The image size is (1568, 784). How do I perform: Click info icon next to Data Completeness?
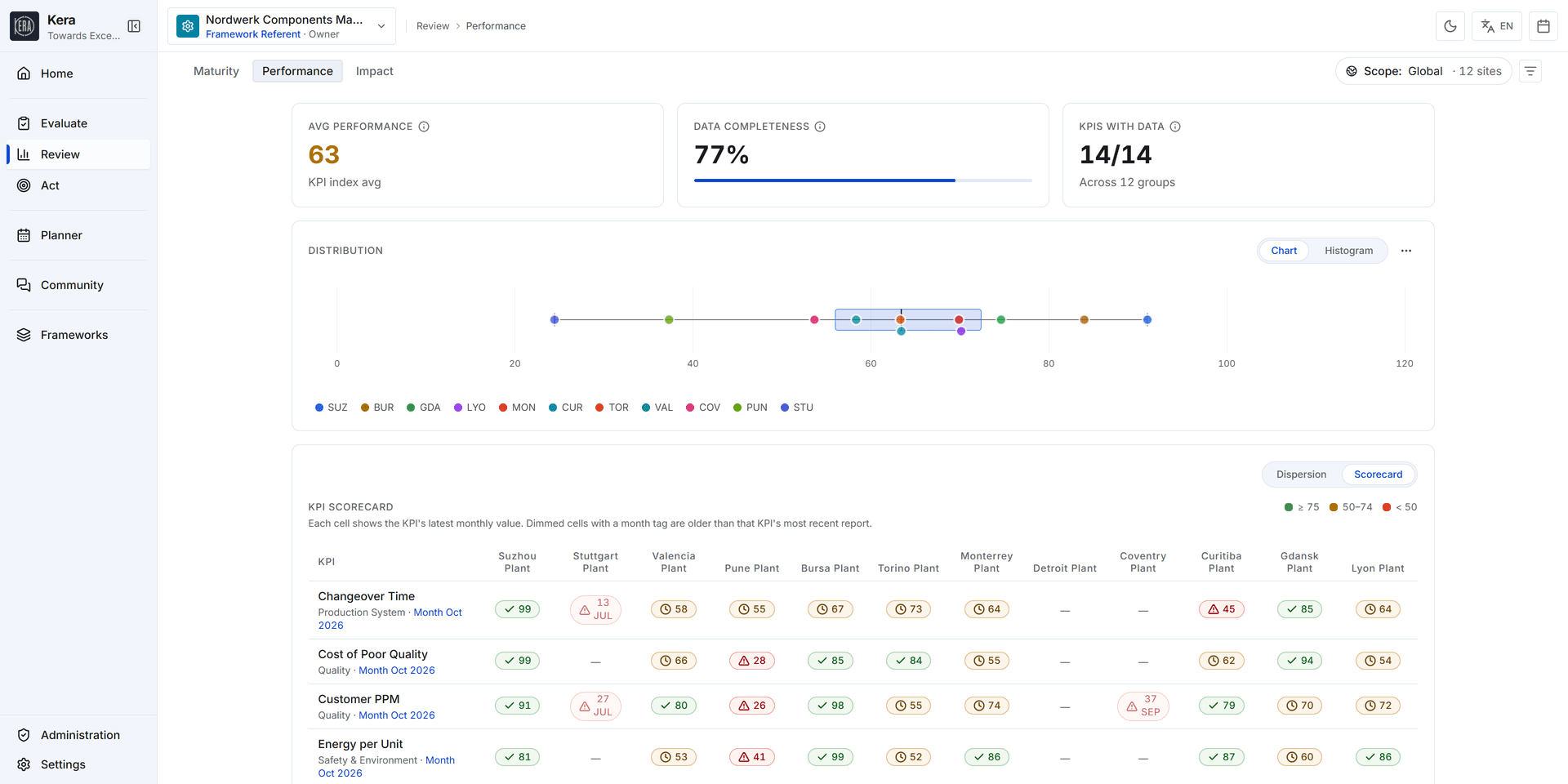click(820, 127)
